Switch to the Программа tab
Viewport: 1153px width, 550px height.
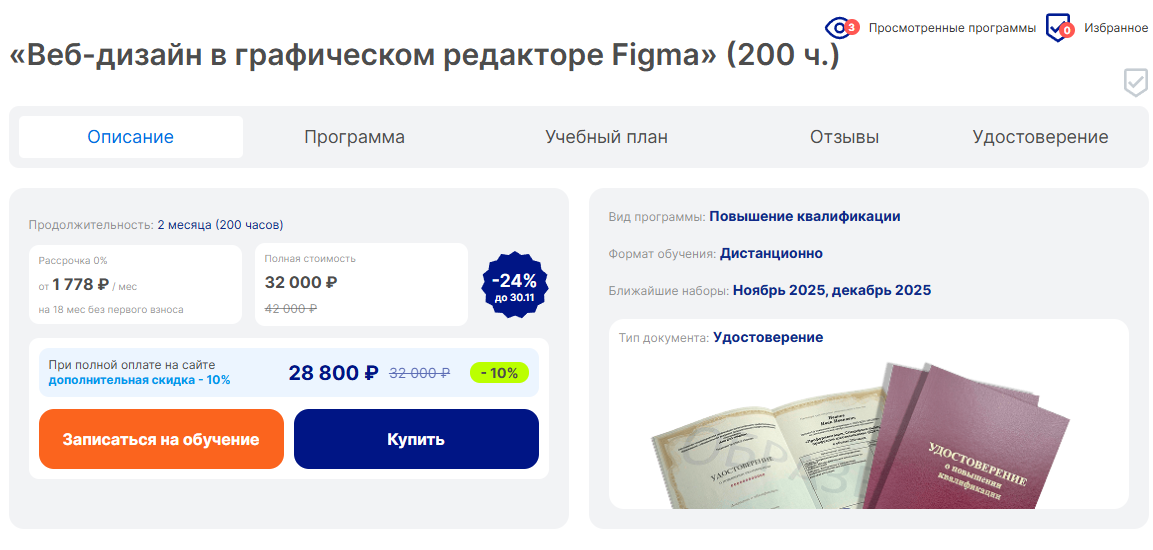(x=354, y=137)
